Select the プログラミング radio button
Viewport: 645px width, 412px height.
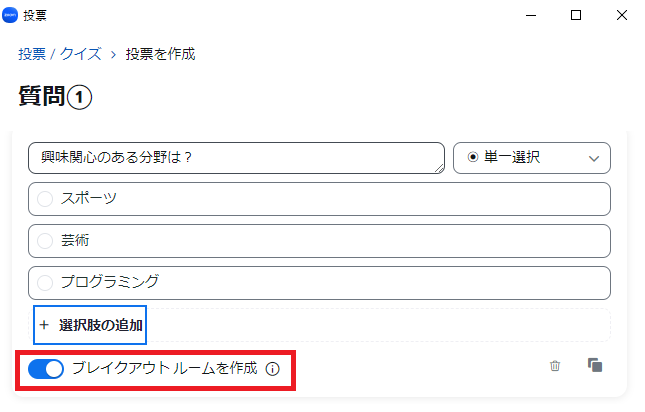coord(45,283)
